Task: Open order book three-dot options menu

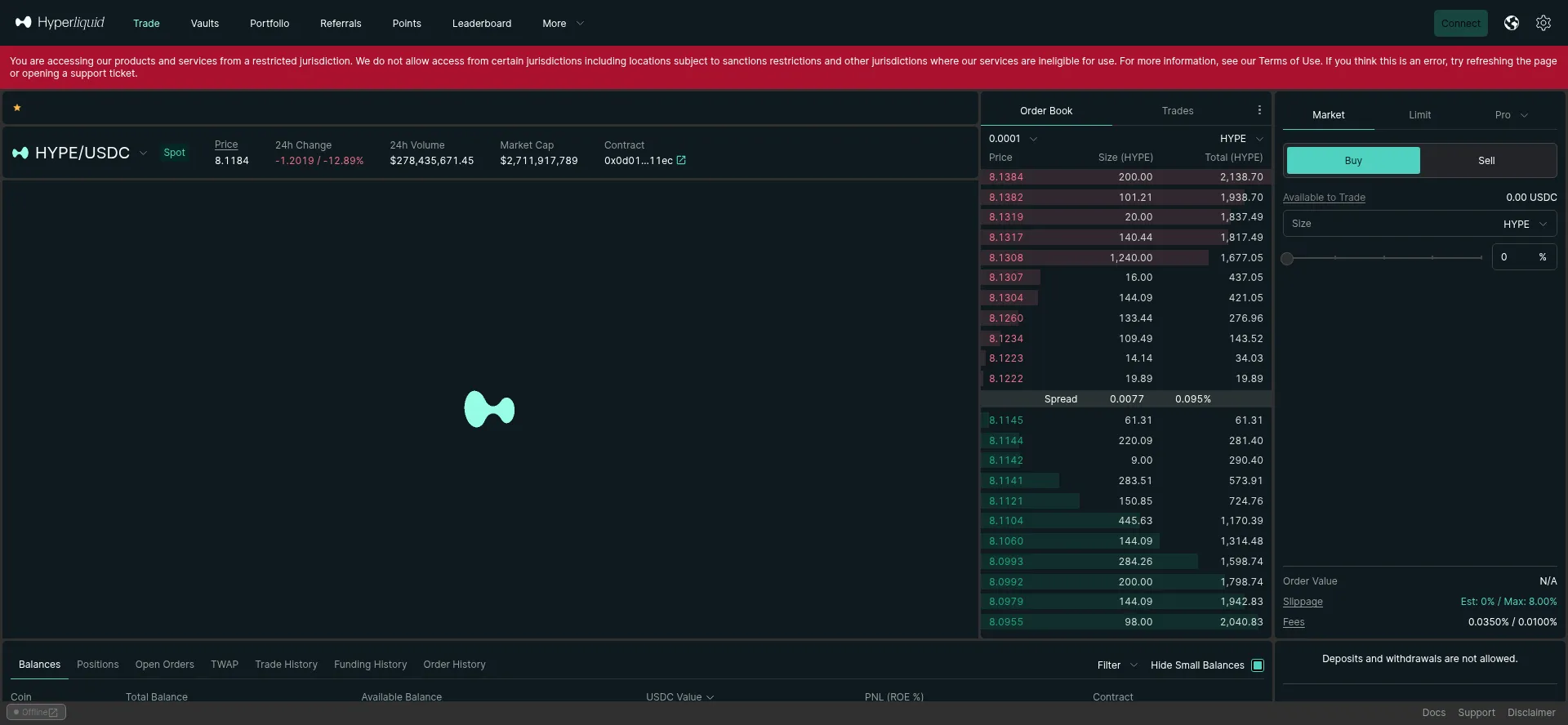Action: [x=1259, y=110]
